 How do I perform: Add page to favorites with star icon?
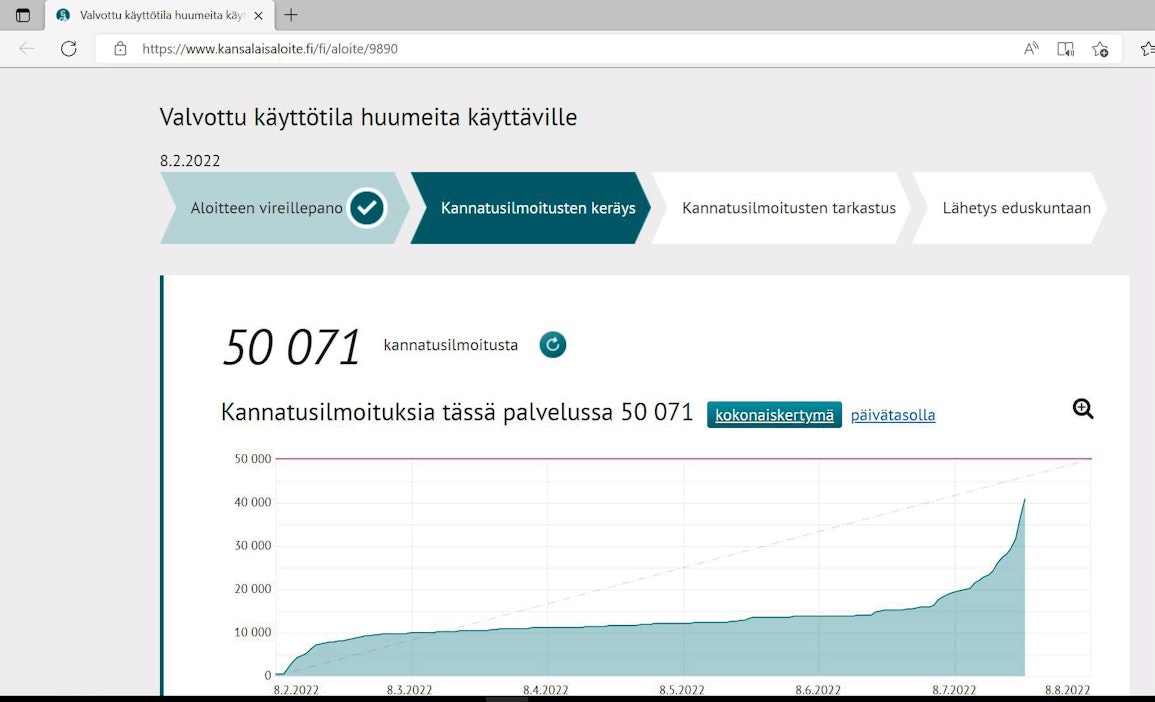[1100, 48]
